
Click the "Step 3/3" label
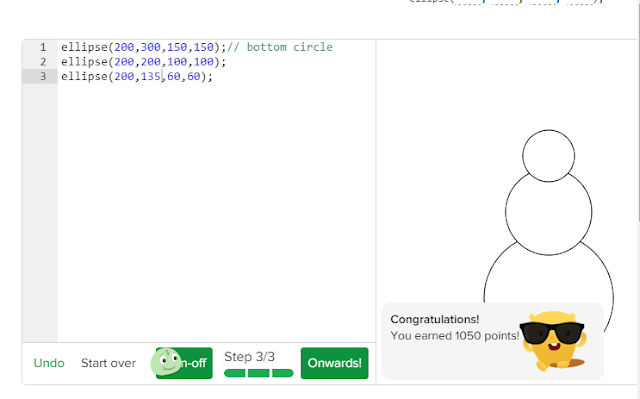[x=249, y=357]
